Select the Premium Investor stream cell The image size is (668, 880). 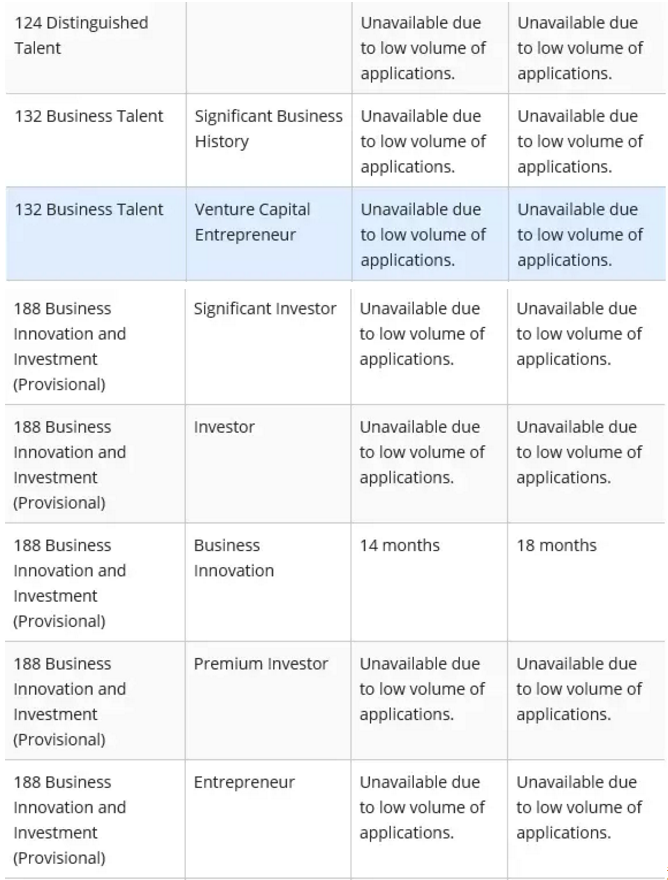[x=268, y=701]
